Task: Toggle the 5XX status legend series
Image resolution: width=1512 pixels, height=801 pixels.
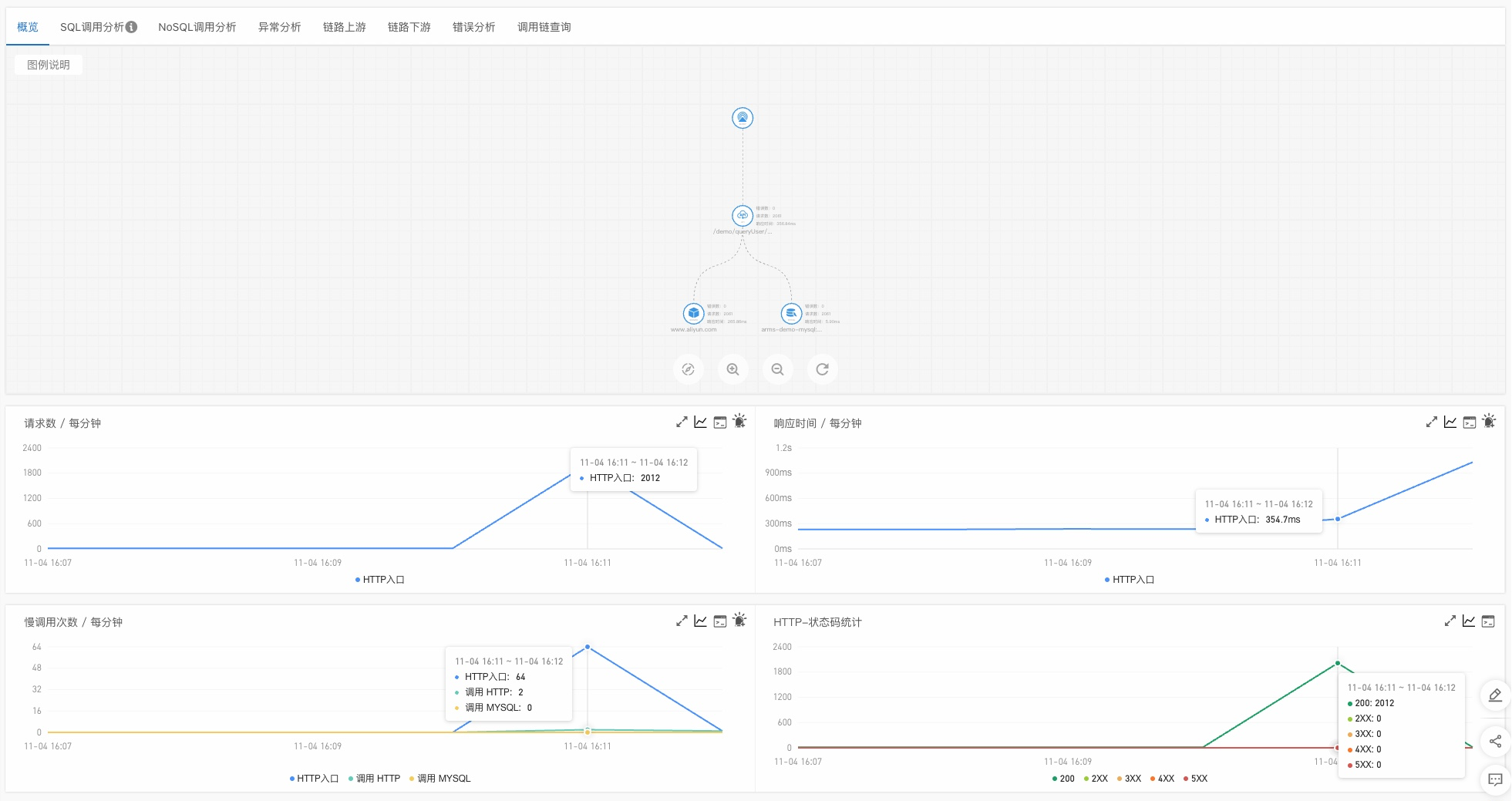Action: tap(1195, 779)
